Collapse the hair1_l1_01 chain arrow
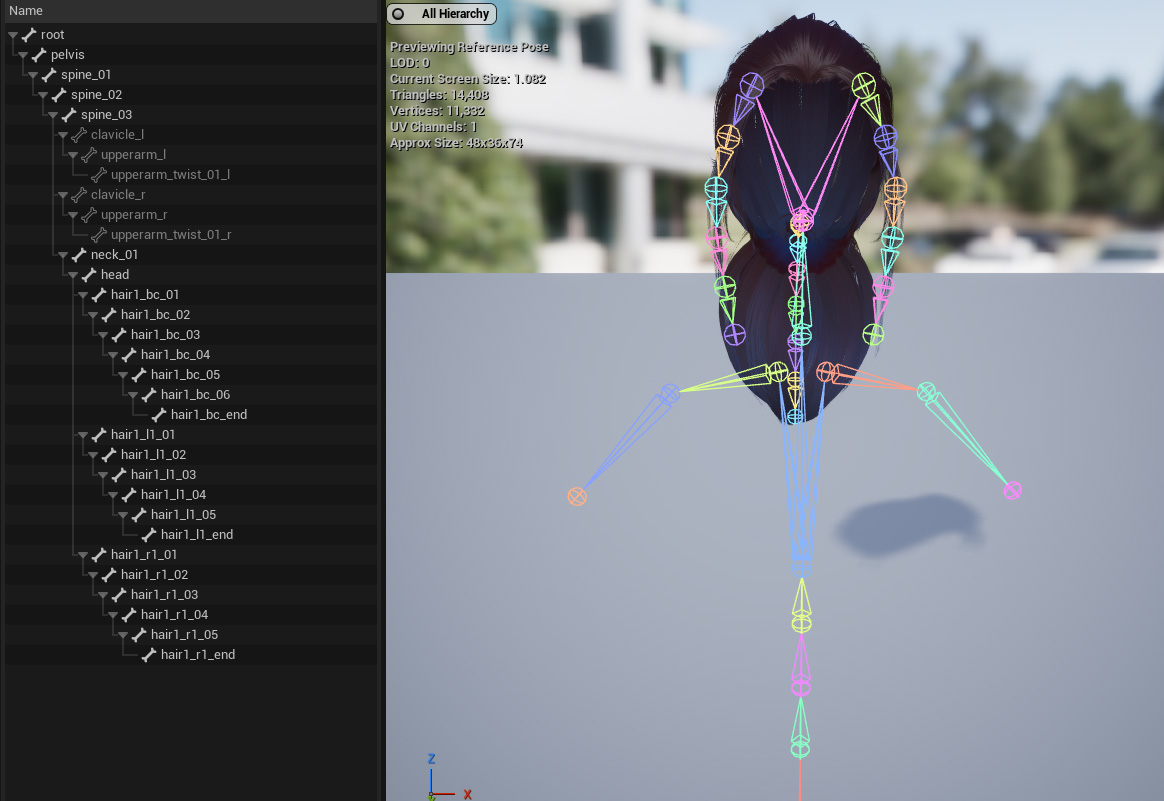Image resolution: width=1164 pixels, height=801 pixels. [x=83, y=435]
